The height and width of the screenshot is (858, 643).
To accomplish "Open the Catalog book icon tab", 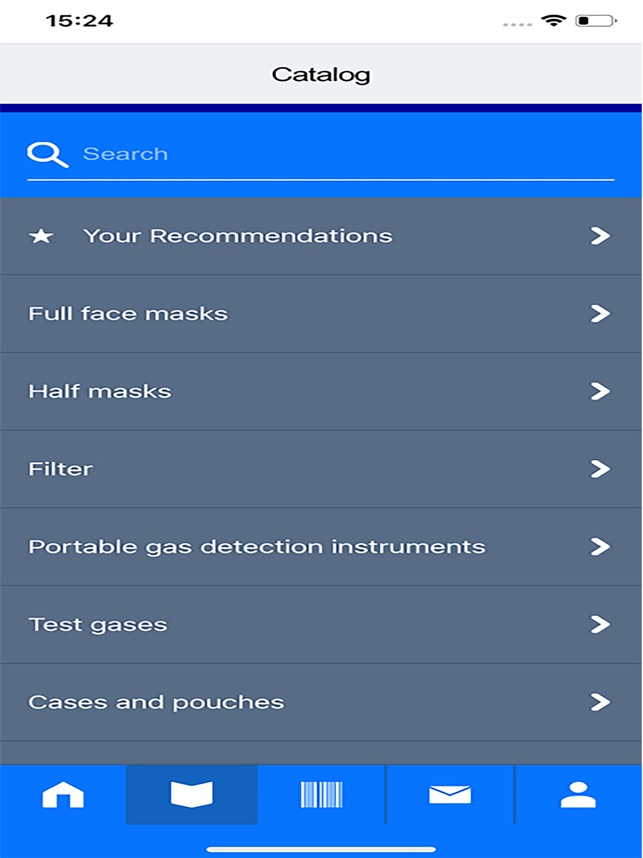I will pyautogui.click(x=192, y=795).
